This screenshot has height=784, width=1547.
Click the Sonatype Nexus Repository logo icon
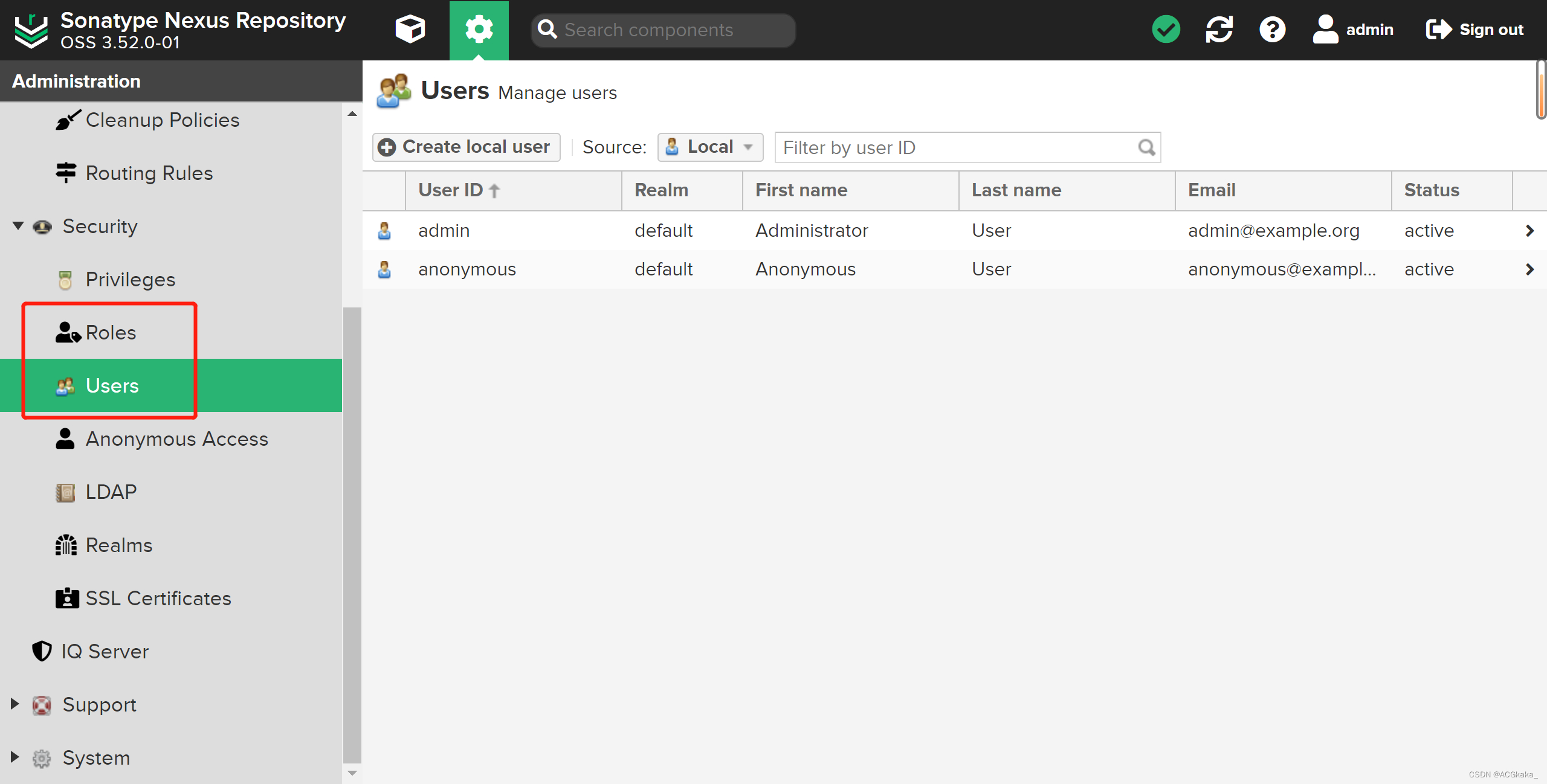click(x=29, y=29)
